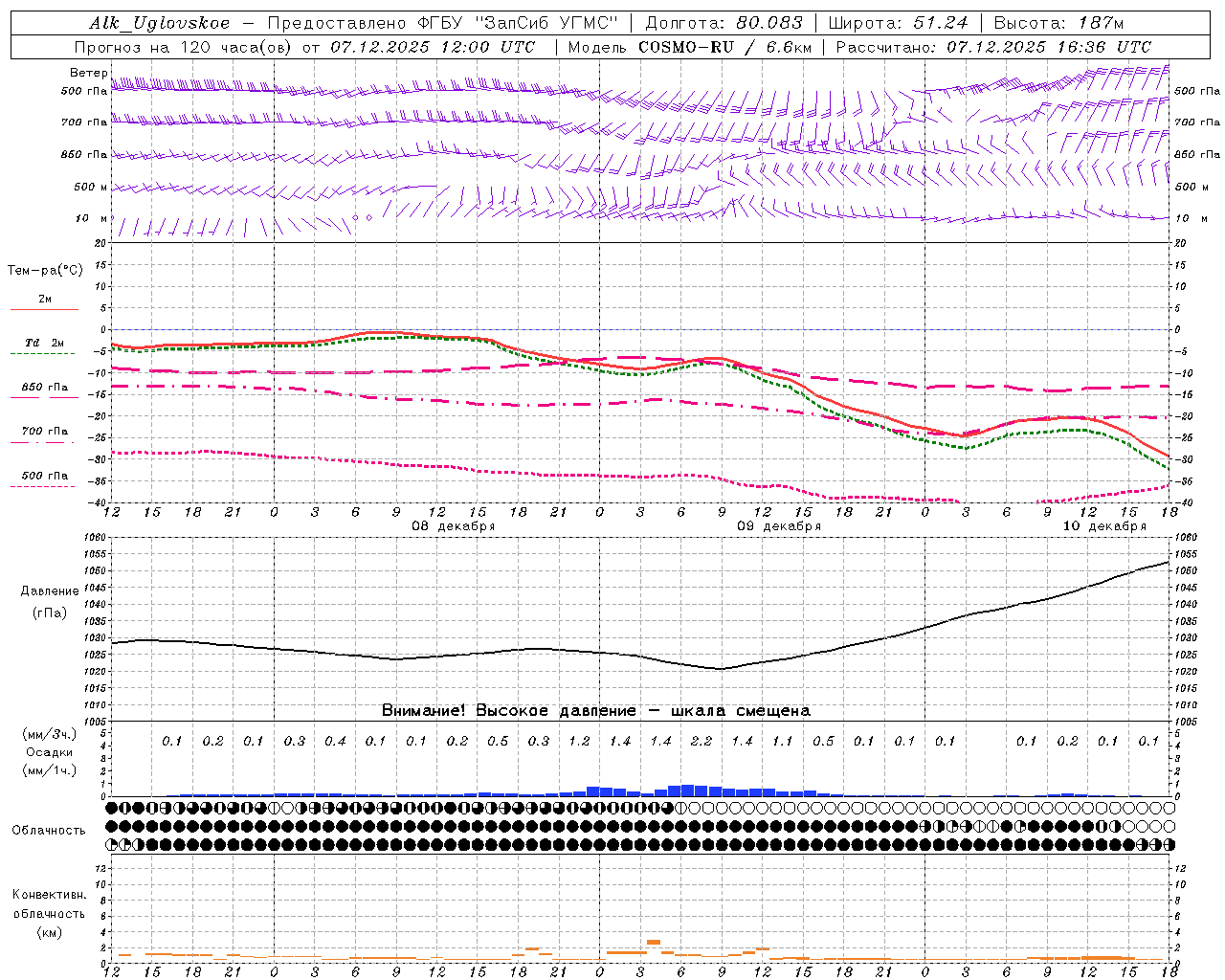Click the elevation label "Высота: 187м"
The height and width of the screenshot is (980, 1225).
point(1058,23)
